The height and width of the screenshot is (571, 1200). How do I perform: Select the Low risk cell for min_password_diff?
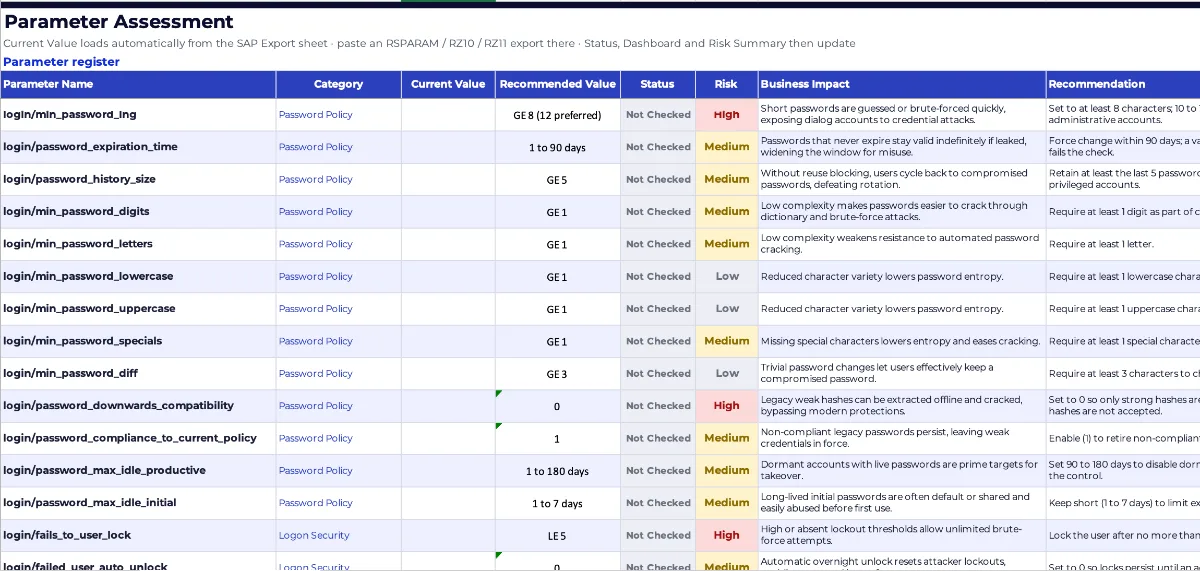click(727, 373)
